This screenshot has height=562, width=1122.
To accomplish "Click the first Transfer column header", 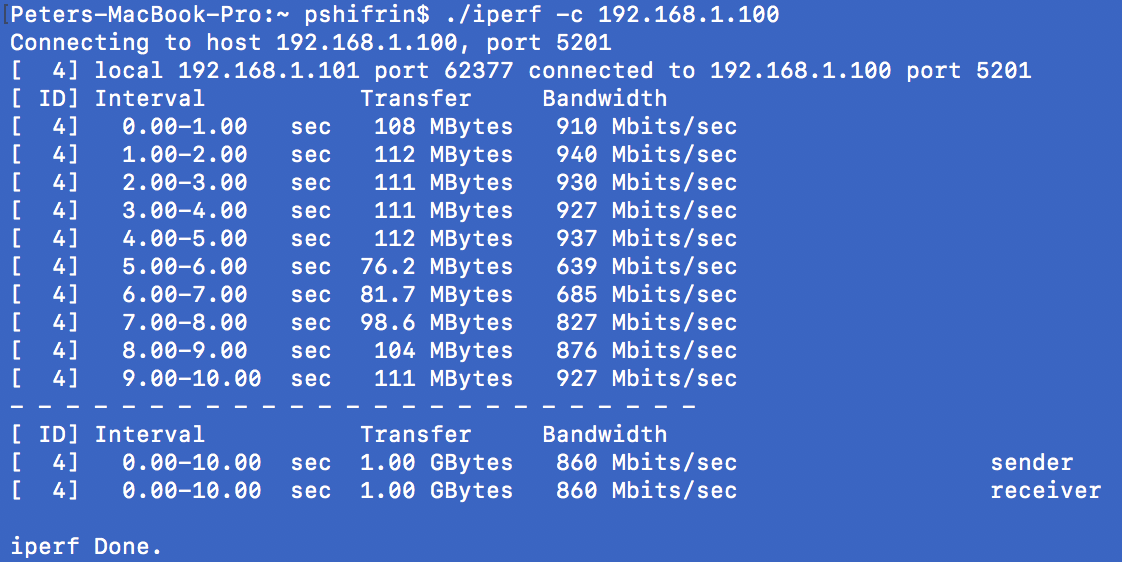I will coord(416,98).
